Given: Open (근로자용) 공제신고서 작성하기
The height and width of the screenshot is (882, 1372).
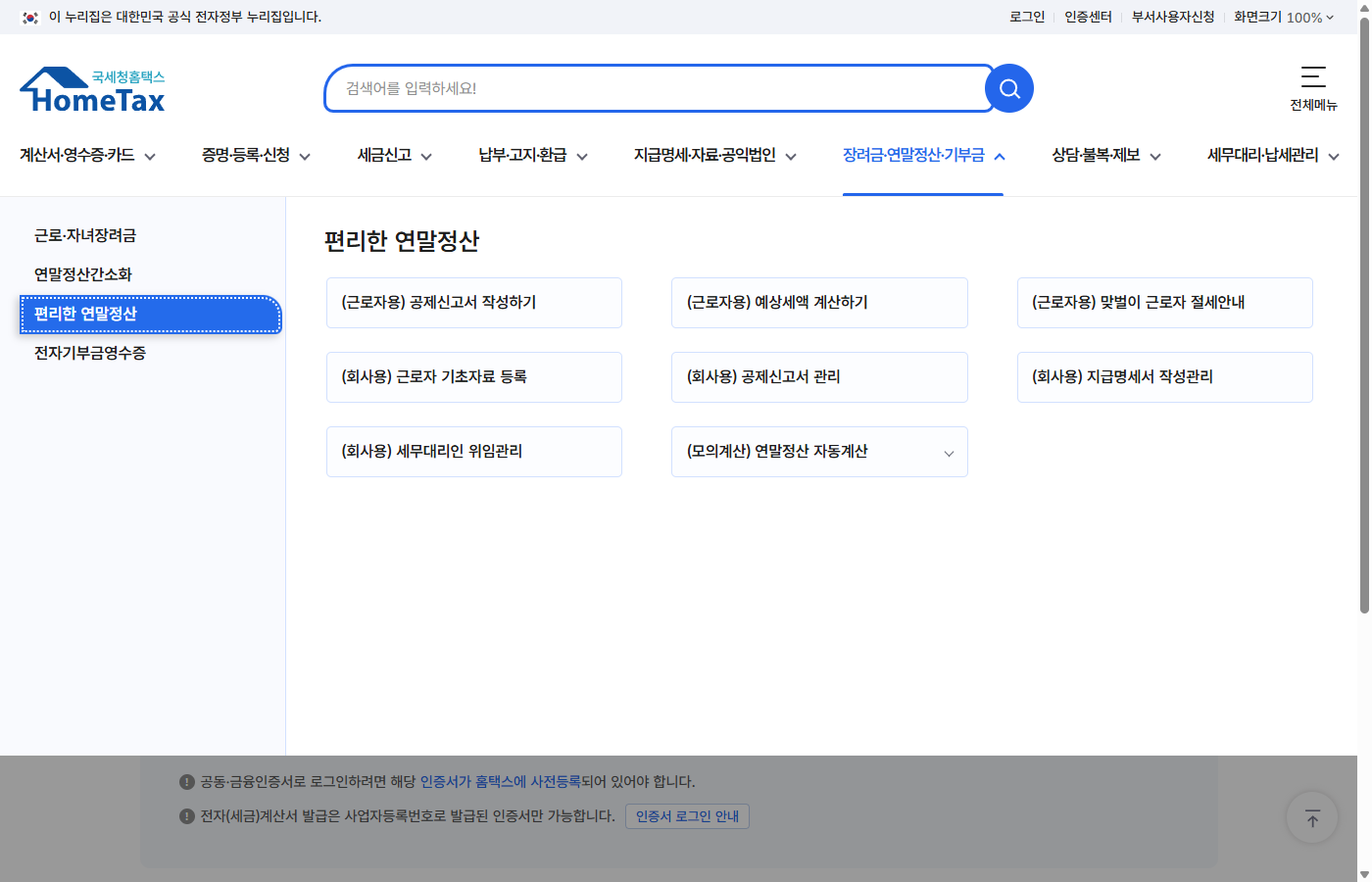Looking at the screenshot, I should [474, 303].
